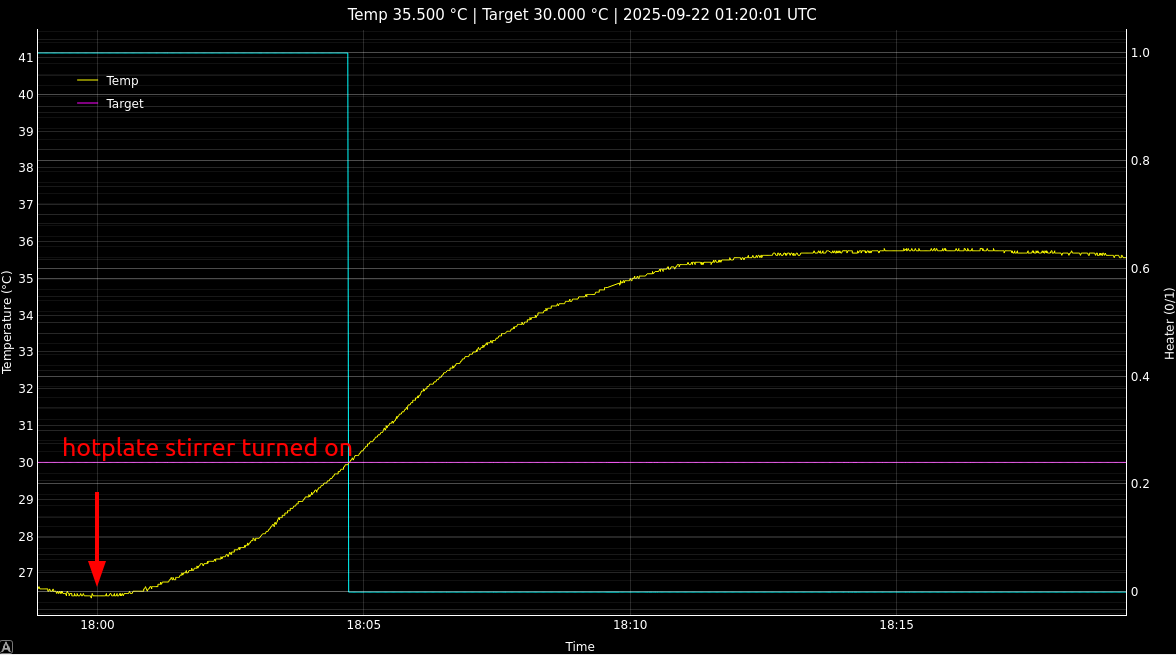
Task: Click the 1.0 tick on heater axis
Action: [x=1140, y=53]
